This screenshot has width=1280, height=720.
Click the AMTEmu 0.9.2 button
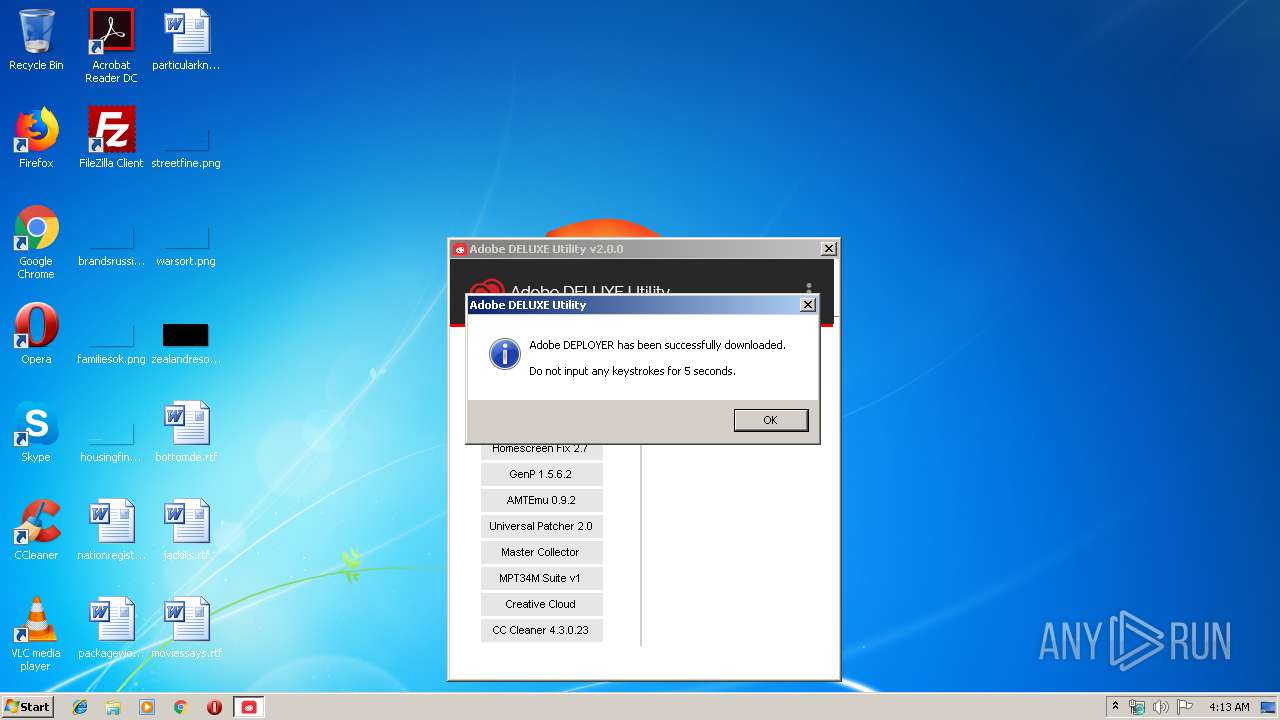click(541, 500)
